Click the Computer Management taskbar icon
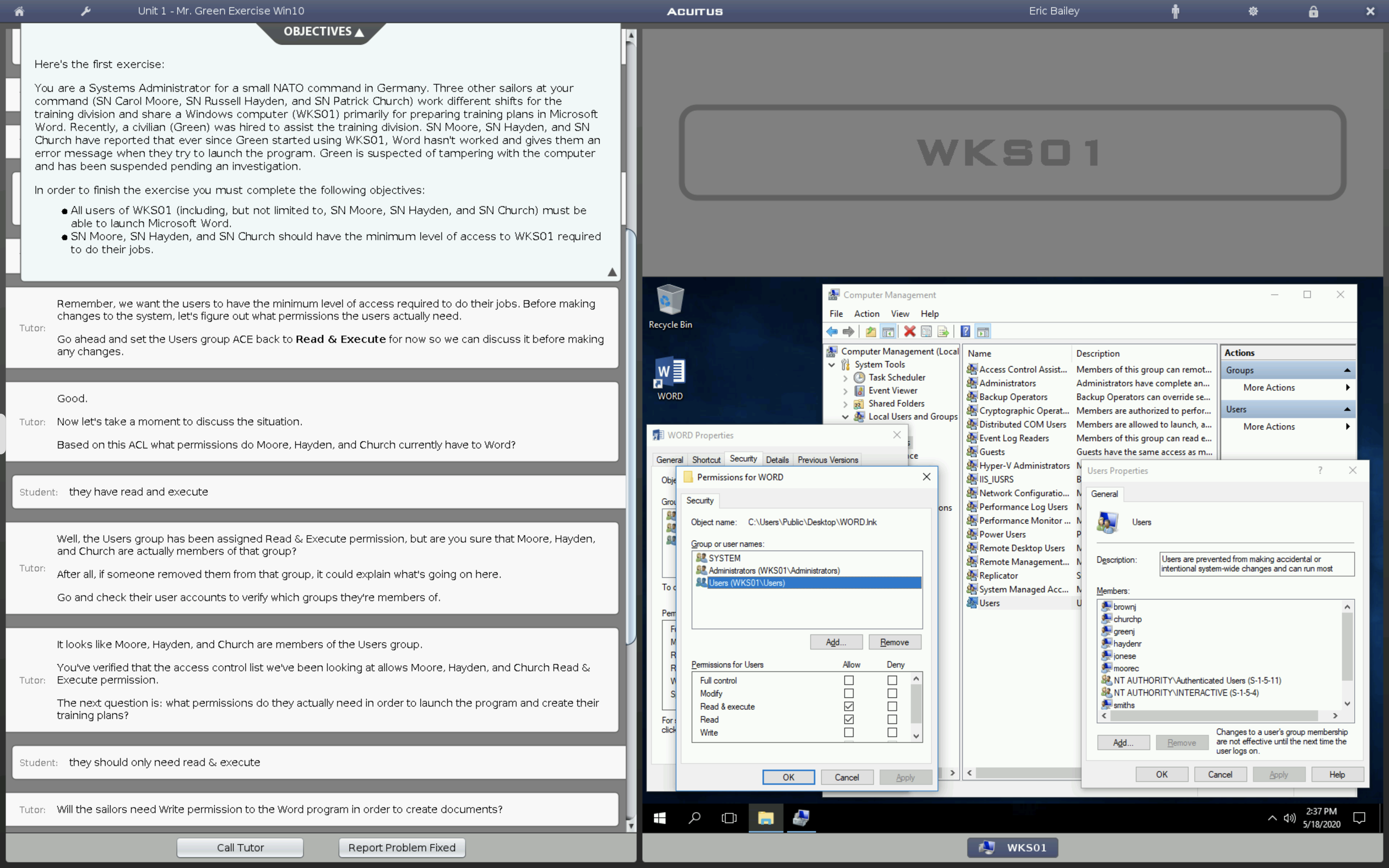Screen dimensions: 1389x868 pyautogui.click(x=801, y=817)
